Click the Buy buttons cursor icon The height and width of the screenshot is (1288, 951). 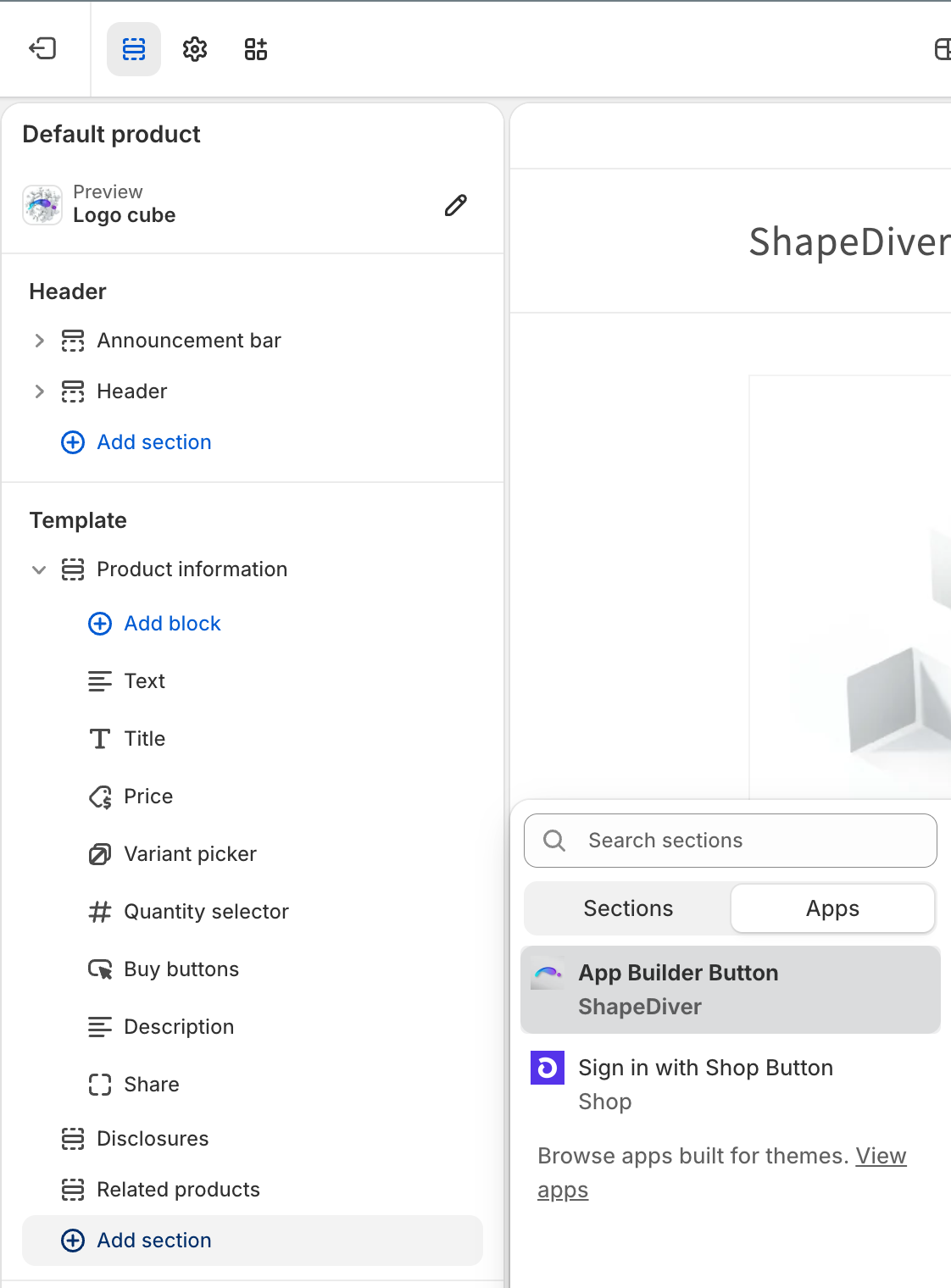tap(100, 969)
